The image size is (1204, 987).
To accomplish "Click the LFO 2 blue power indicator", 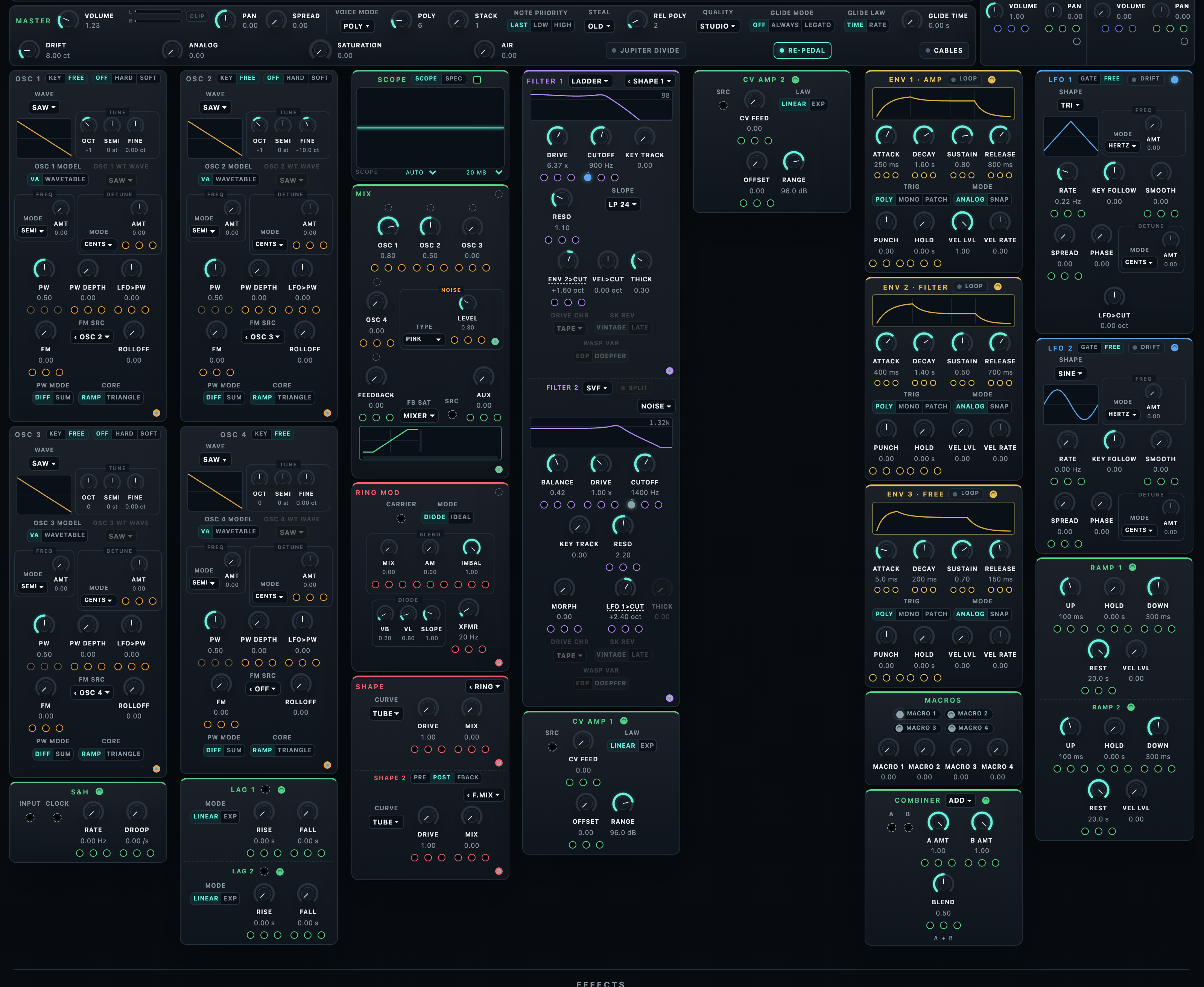I will point(1174,348).
